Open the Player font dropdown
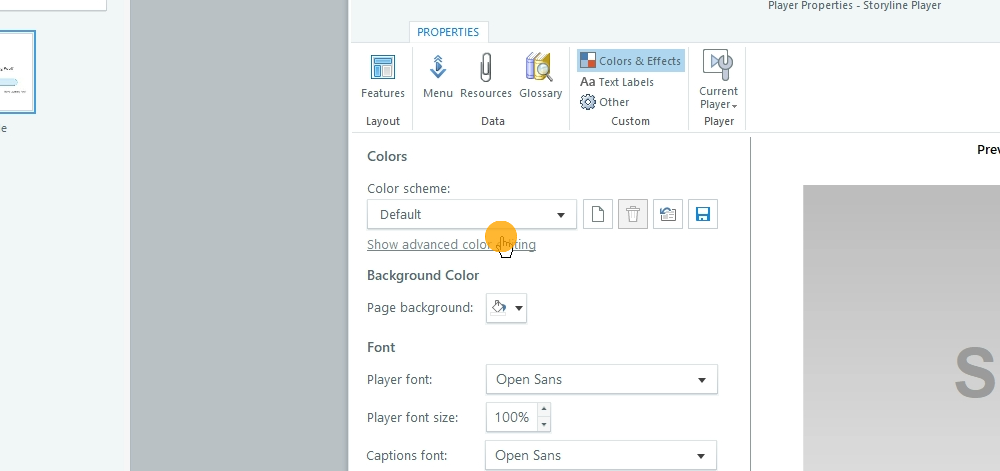This screenshot has width=1000, height=471. click(601, 380)
